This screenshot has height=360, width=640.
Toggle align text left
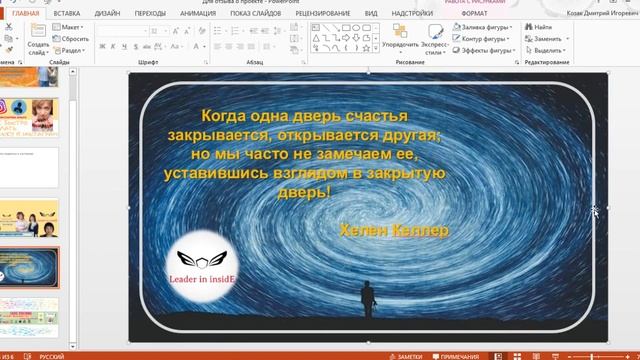coord(217,47)
